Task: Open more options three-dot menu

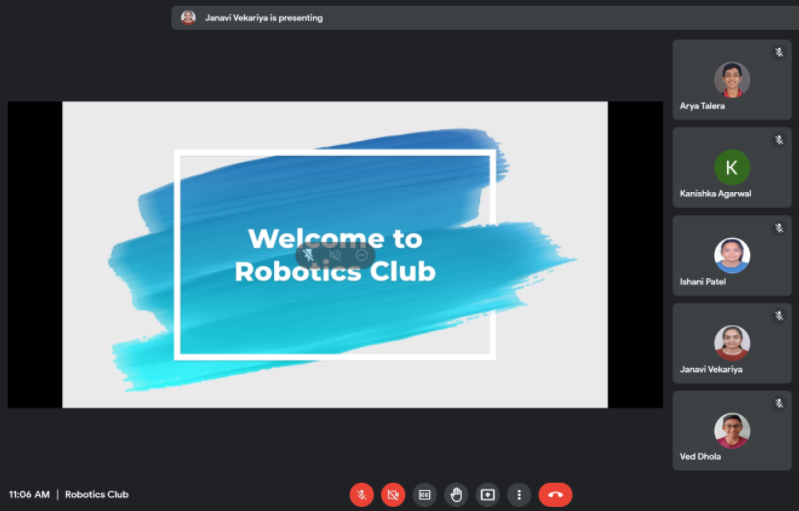Action: (x=519, y=495)
